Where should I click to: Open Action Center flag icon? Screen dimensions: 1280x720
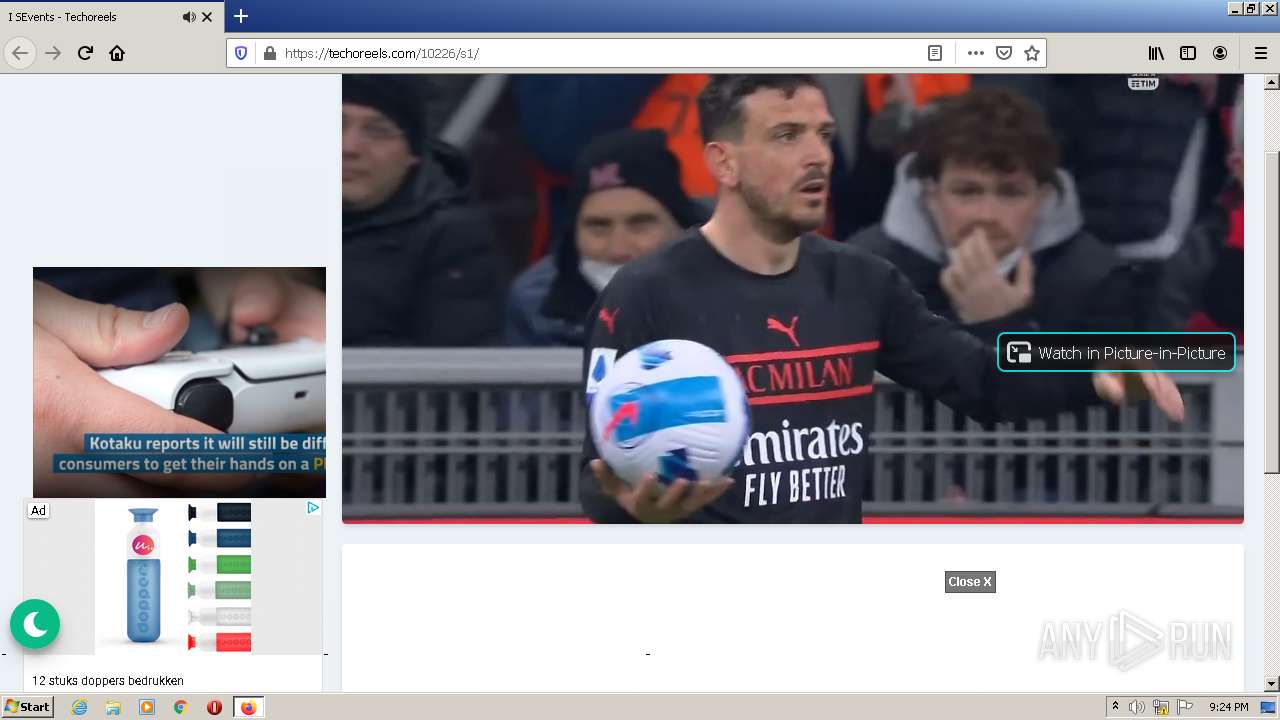coord(1184,707)
